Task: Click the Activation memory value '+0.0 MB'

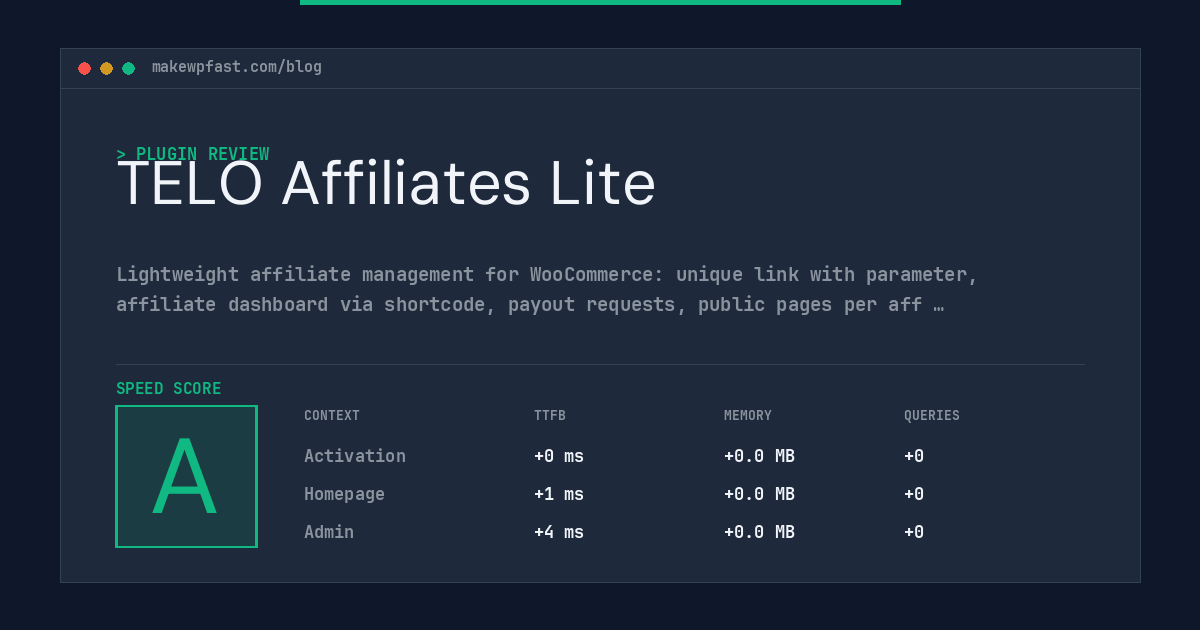Action: tap(759, 456)
